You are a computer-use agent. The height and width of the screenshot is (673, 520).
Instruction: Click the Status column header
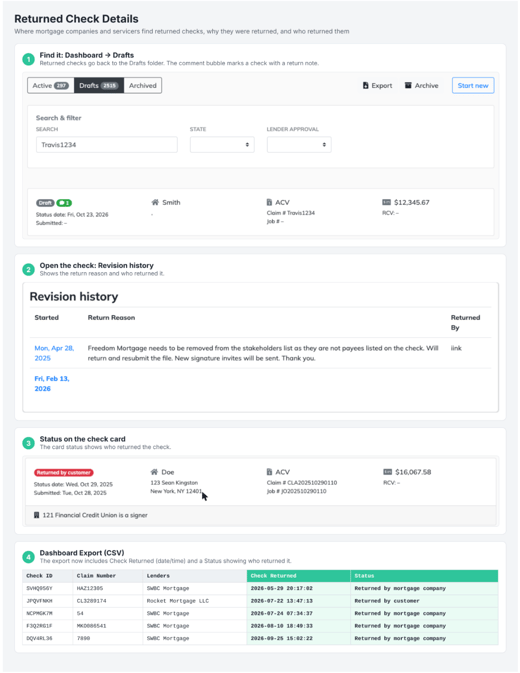(x=424, y=576)
